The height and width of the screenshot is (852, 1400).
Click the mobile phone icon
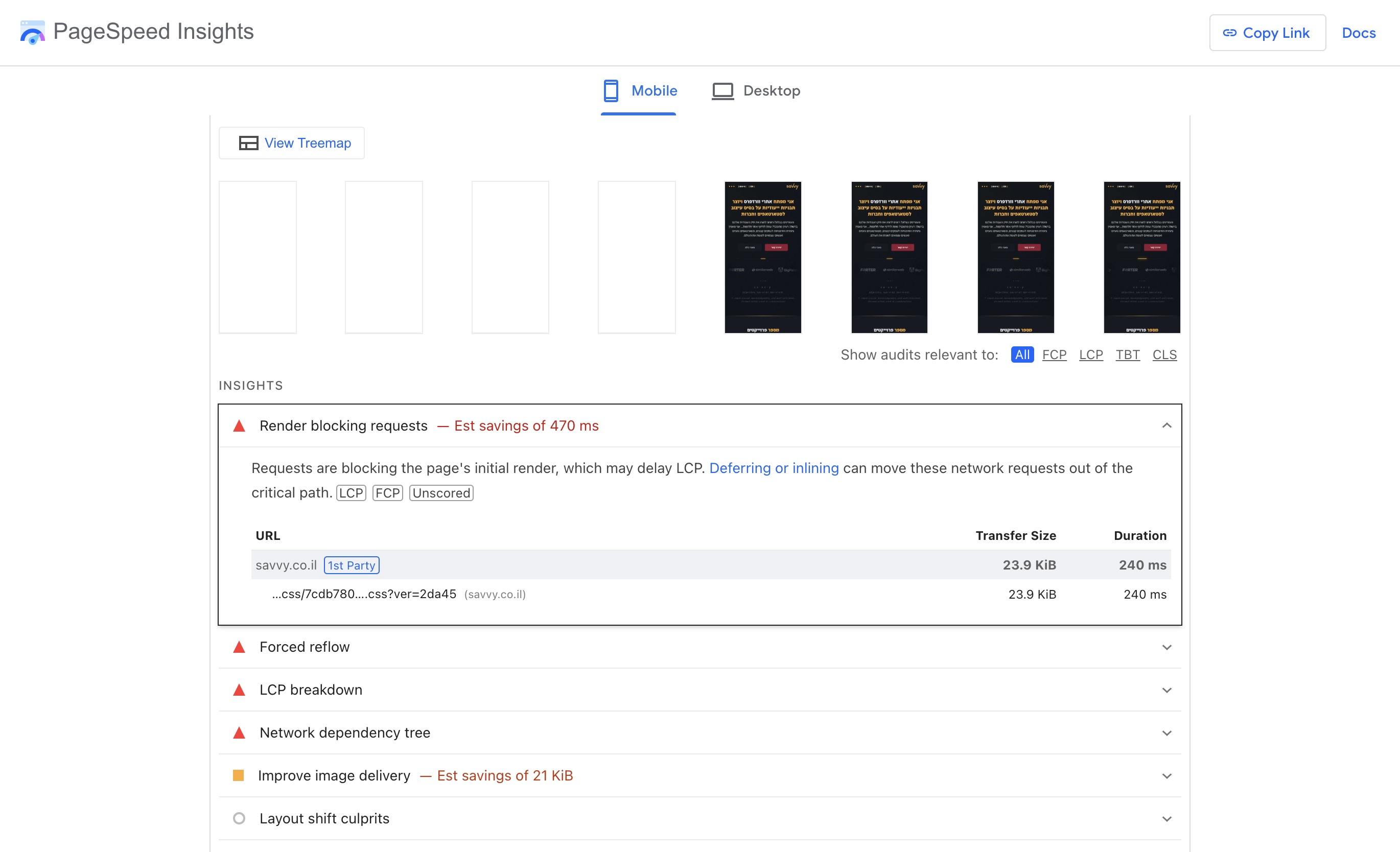coord(611,91)
